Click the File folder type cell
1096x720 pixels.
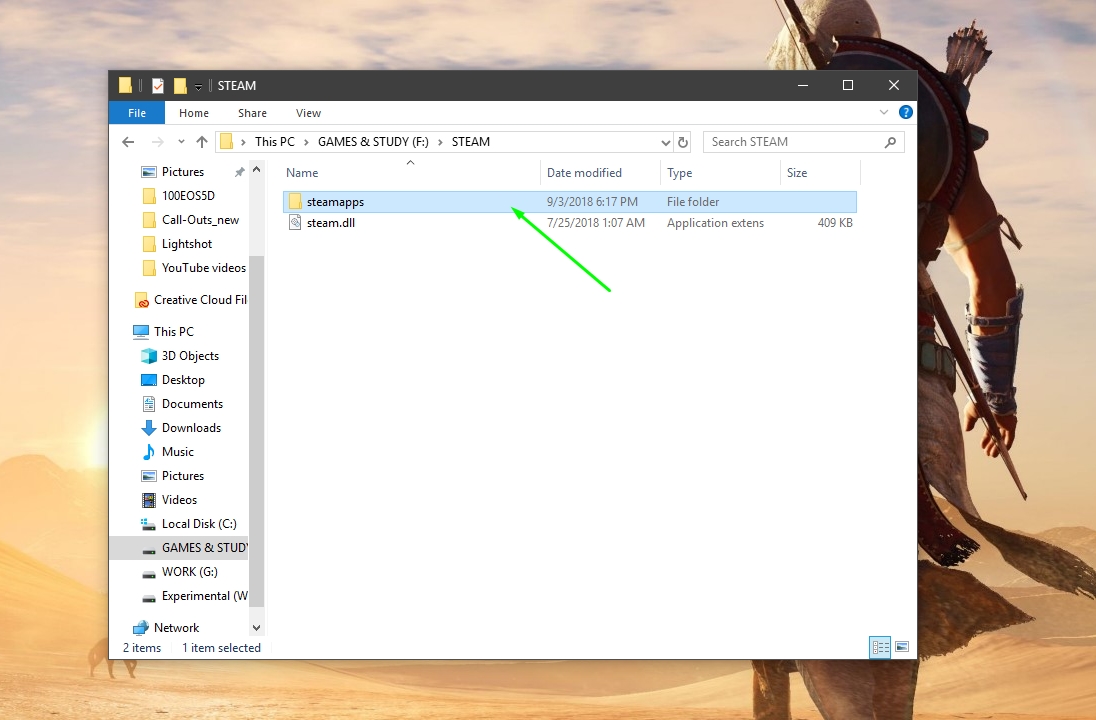693,202
